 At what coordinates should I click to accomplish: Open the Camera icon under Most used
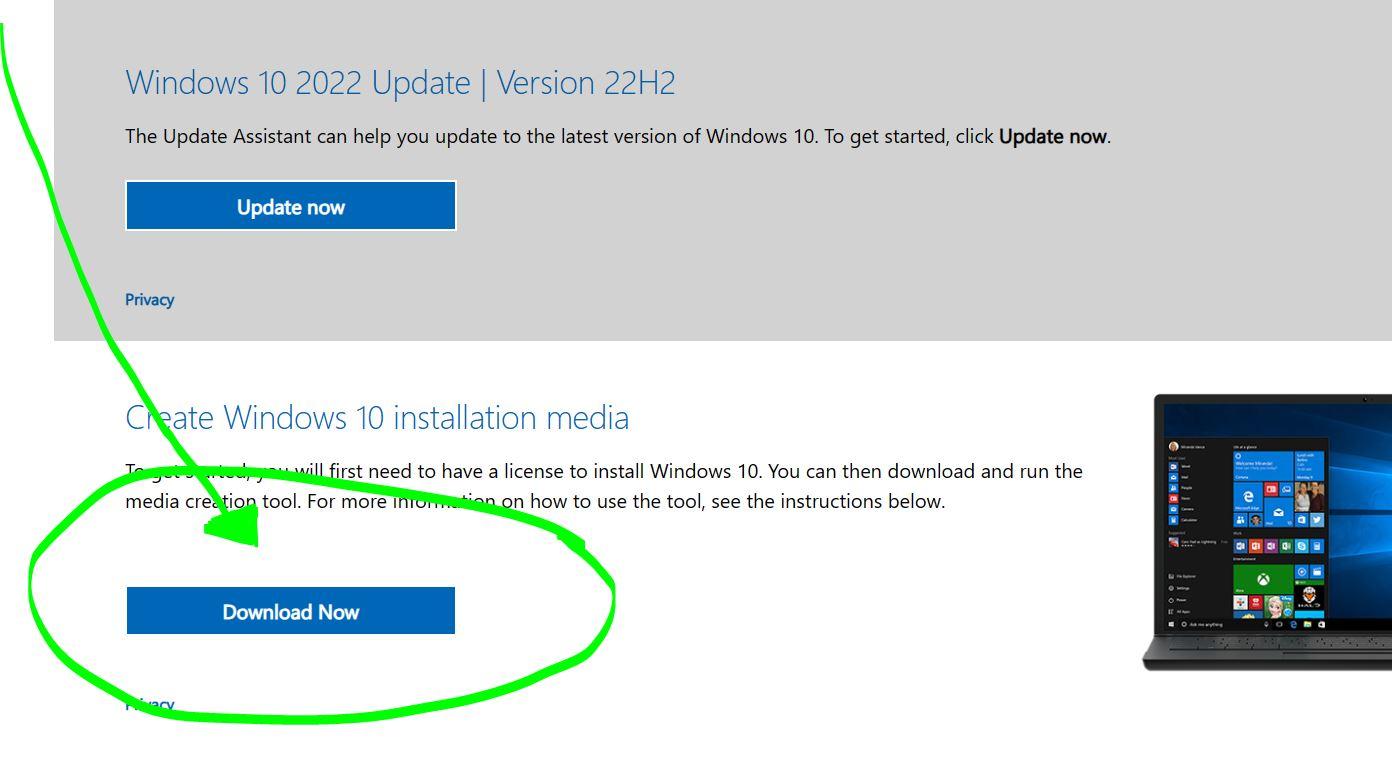[1172, 507]
